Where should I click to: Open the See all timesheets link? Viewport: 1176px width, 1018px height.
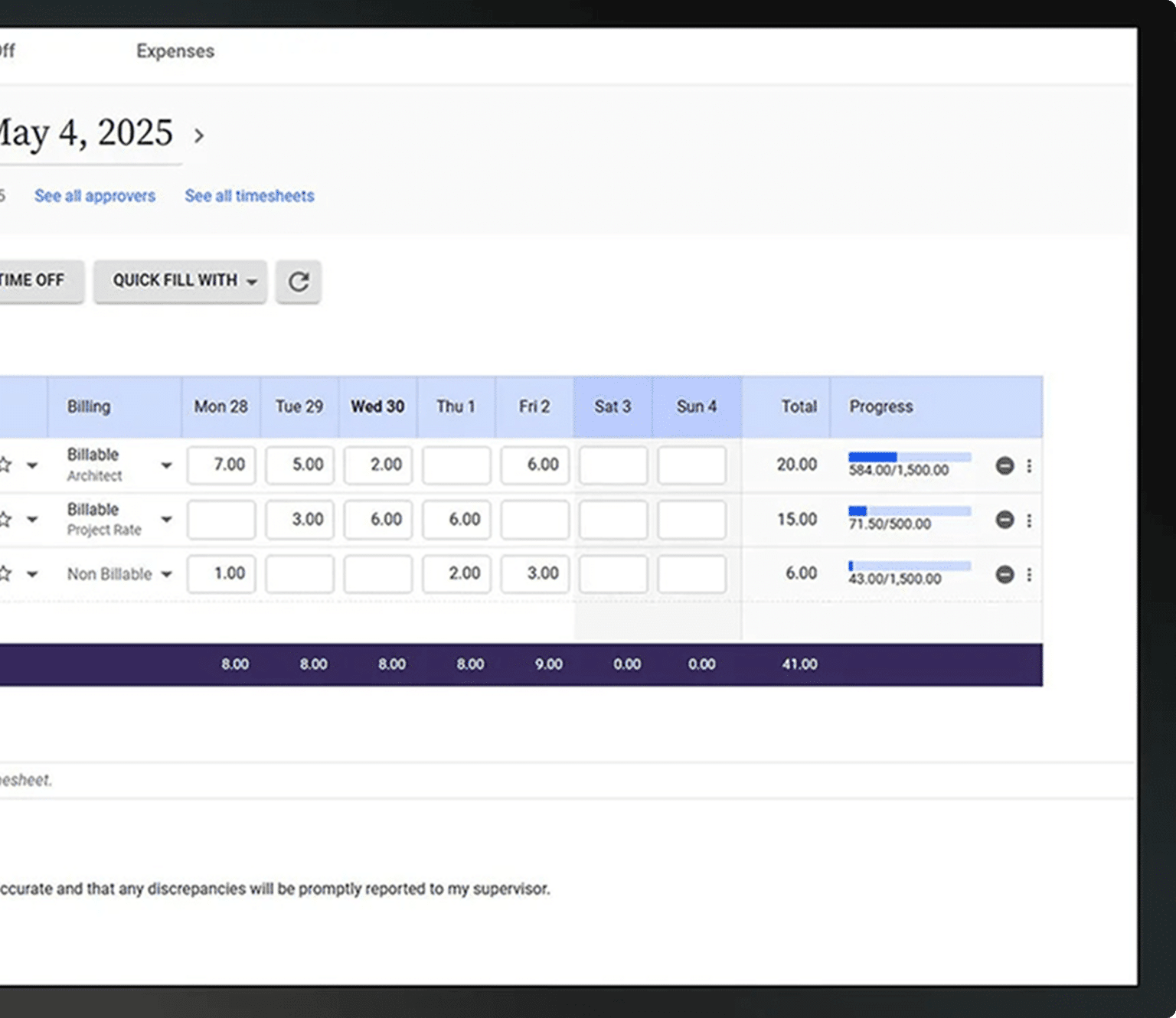(x=250, y=196)
